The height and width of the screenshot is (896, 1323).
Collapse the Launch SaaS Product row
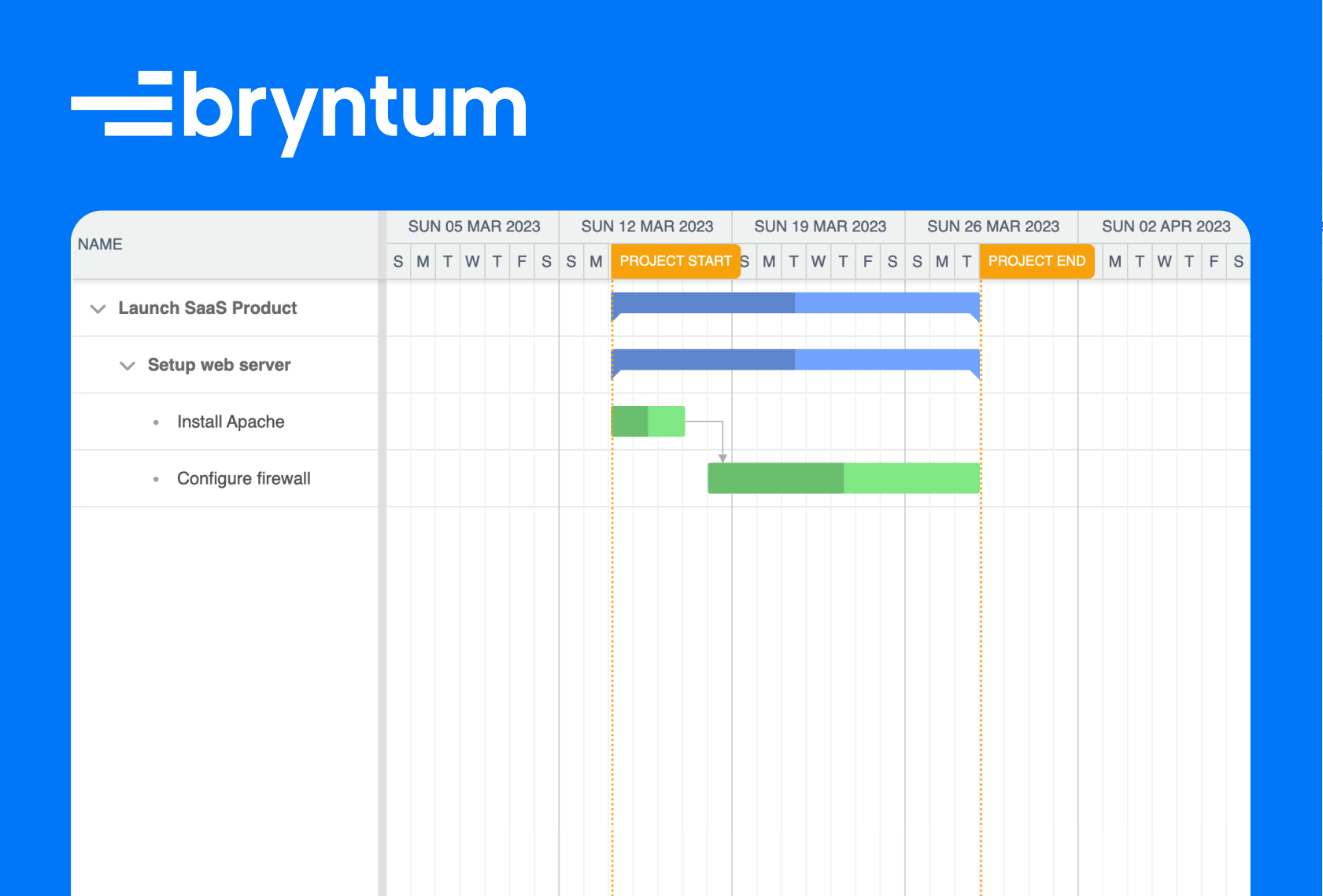98,308
